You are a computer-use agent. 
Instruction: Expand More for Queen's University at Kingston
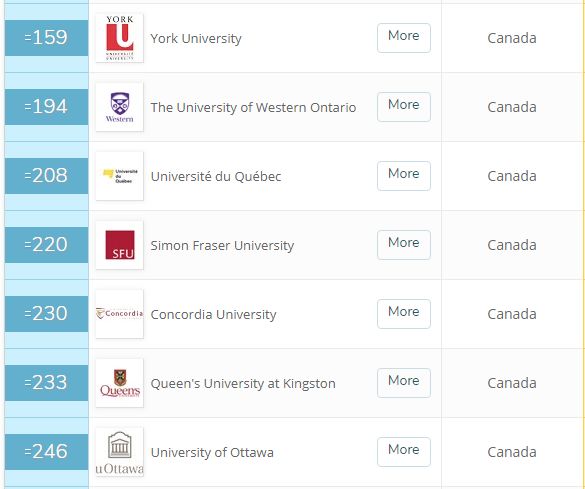tap(404, 383)
